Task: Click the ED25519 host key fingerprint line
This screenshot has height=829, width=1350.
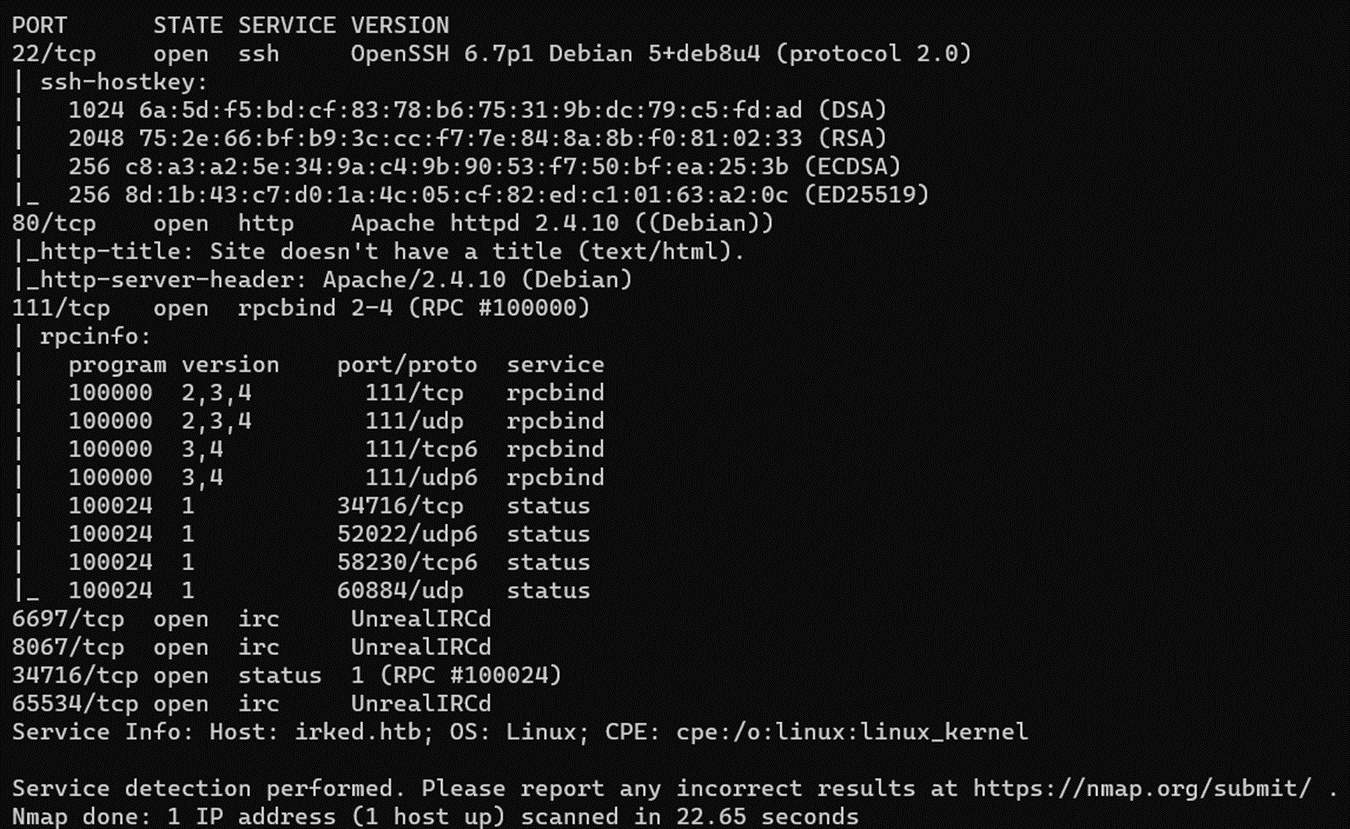Action: coord(498,195)
